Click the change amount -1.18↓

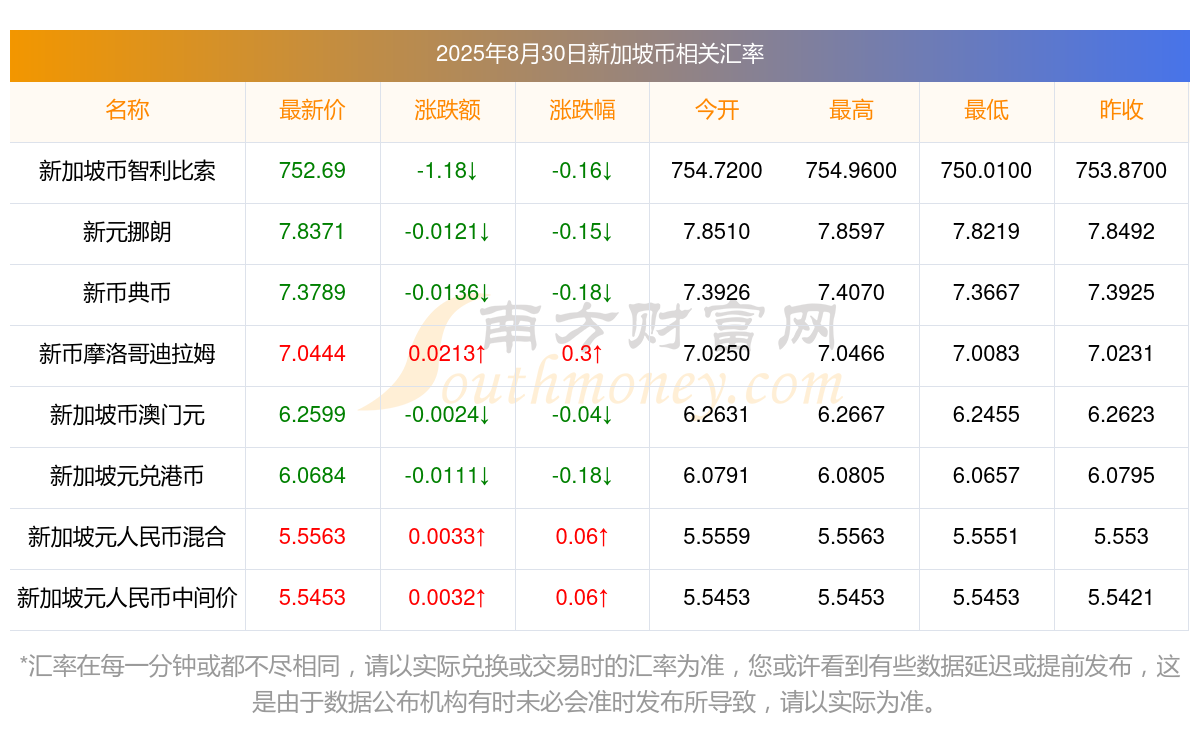tap(447, 171)
